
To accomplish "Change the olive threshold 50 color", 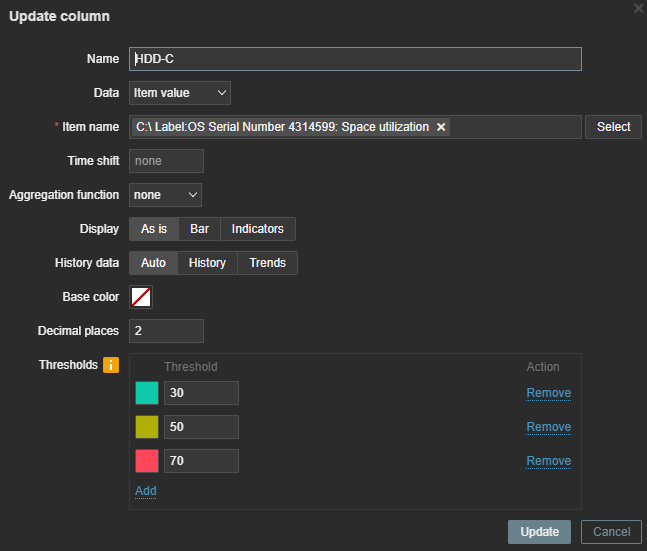I will click(147, 427).
